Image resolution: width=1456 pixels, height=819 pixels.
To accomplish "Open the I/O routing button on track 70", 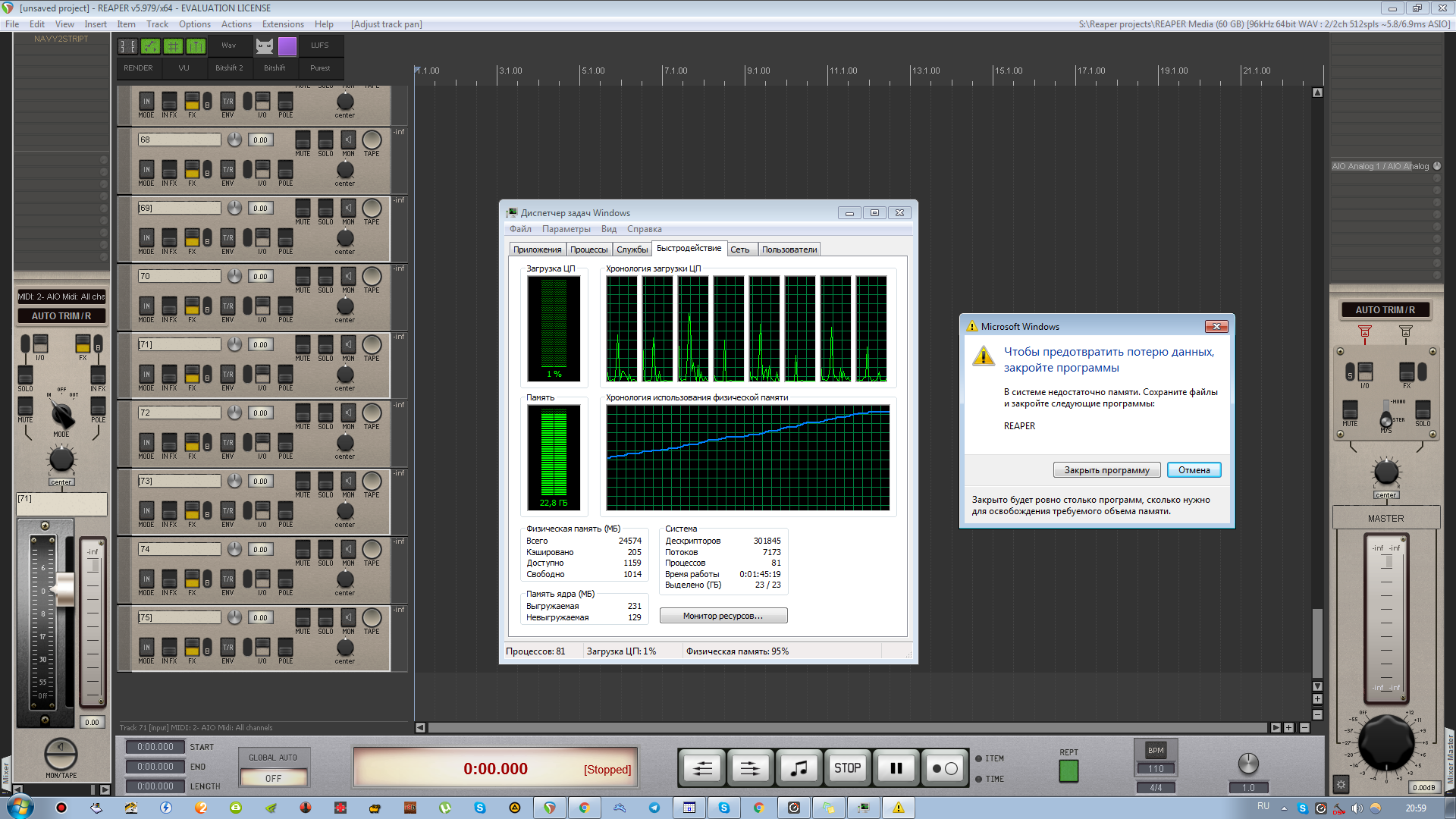I will [x=262, y=306].
